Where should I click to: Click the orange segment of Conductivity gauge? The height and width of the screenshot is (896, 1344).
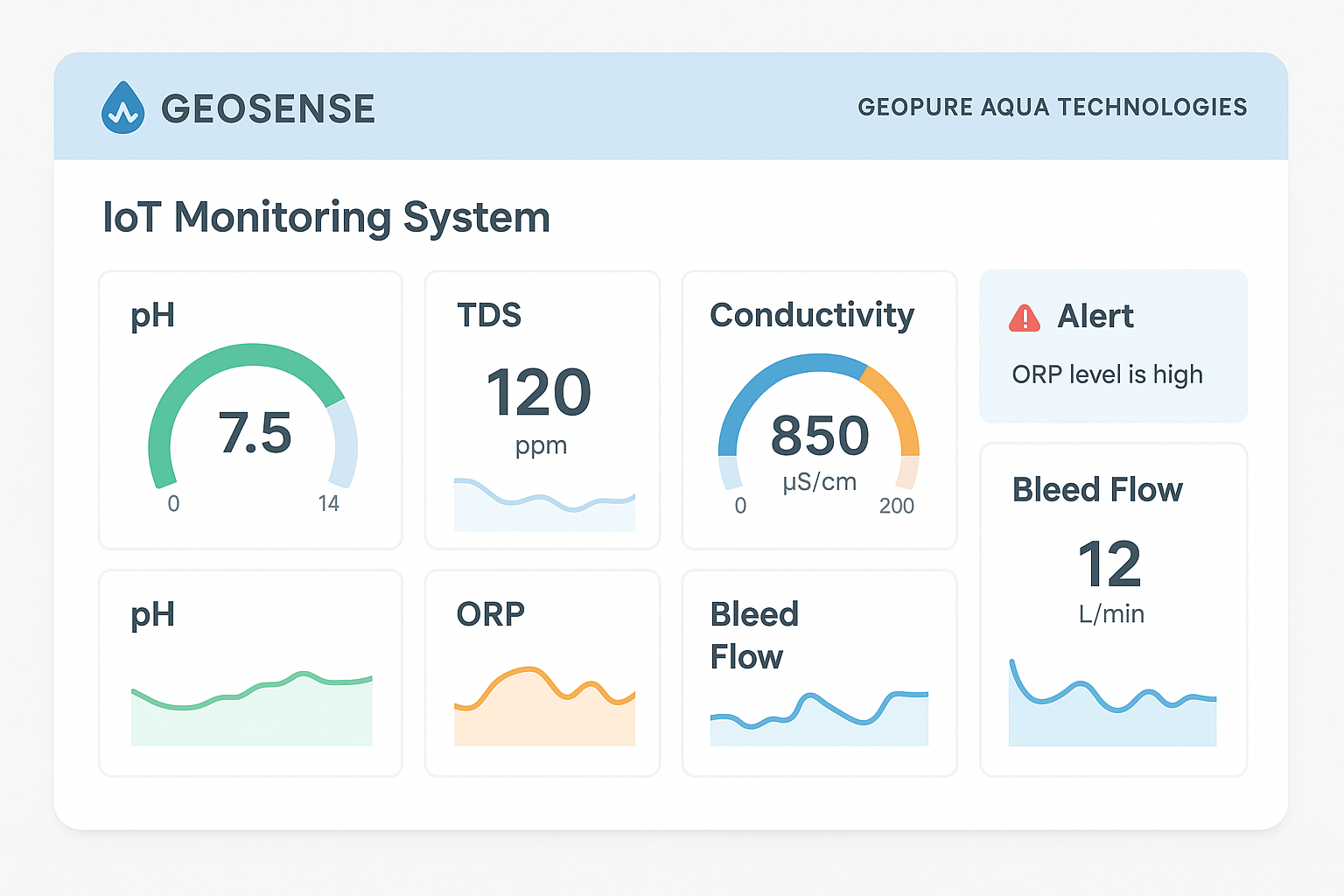[897, 404]
